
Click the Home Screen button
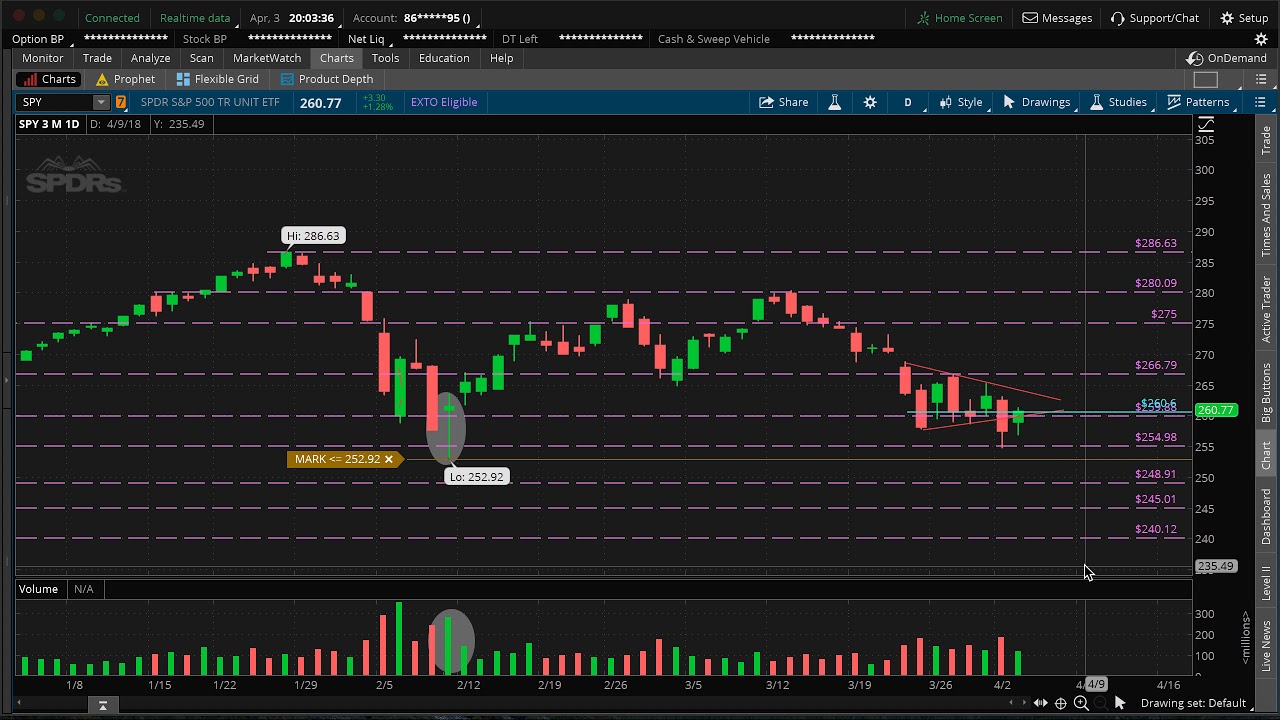[959, 18]
